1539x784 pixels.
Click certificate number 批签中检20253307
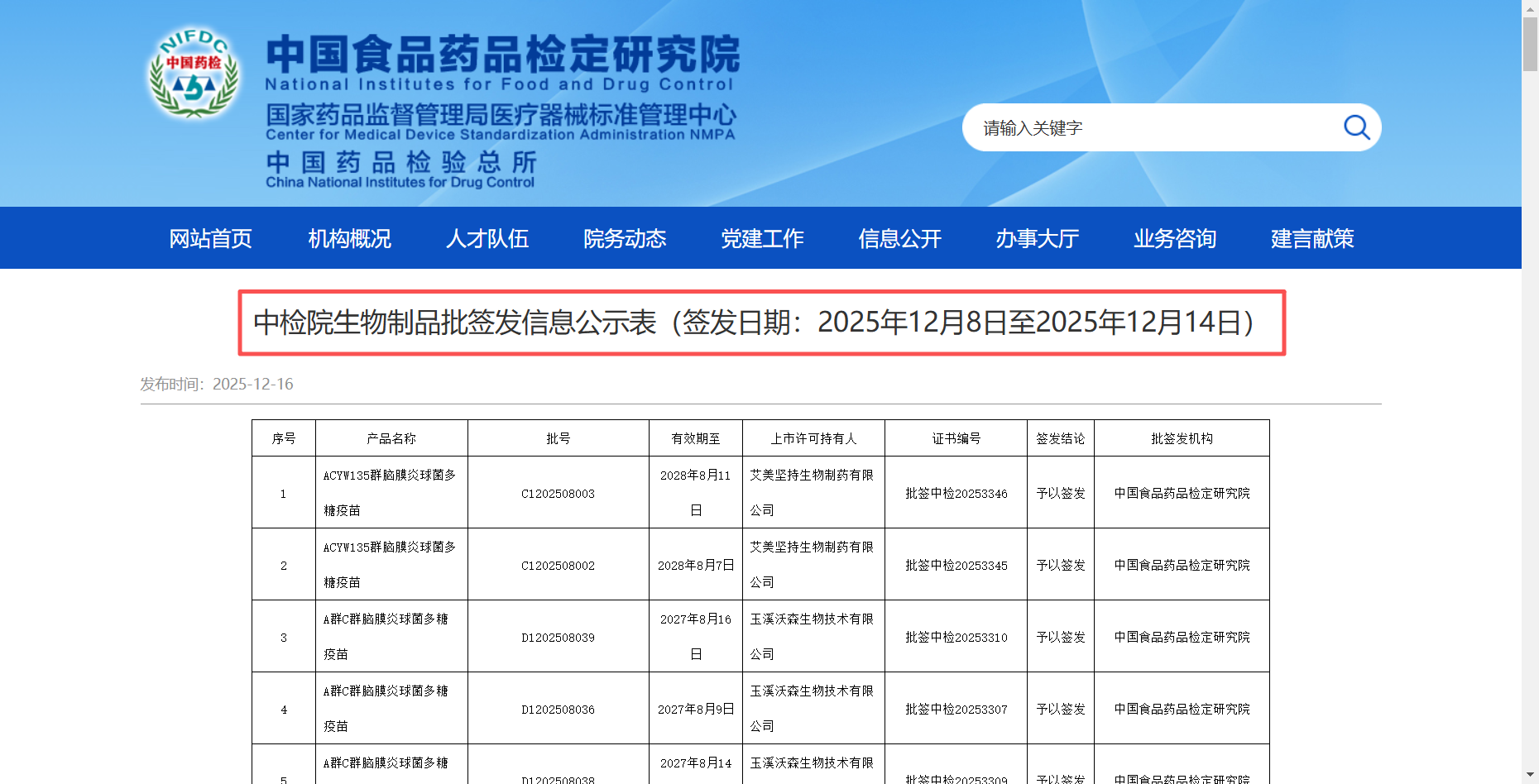click(956, 710)
